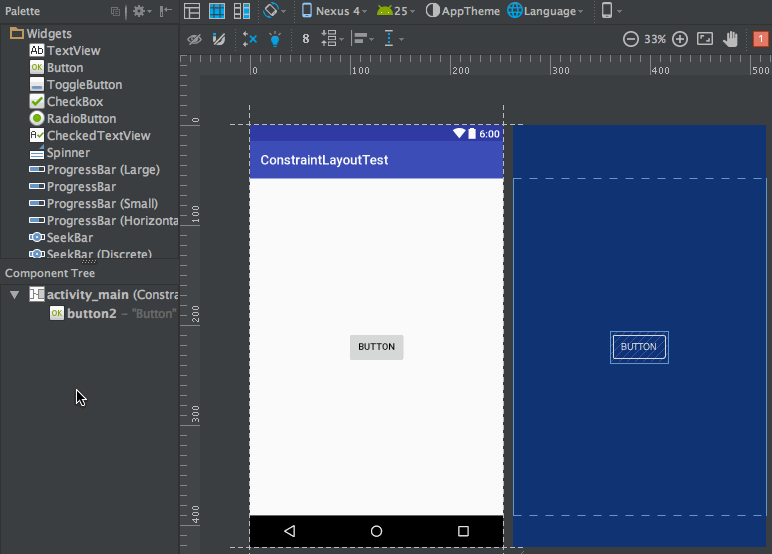
Task: Open the warnings indicator showing 1
Action: [x=760, y=39]
